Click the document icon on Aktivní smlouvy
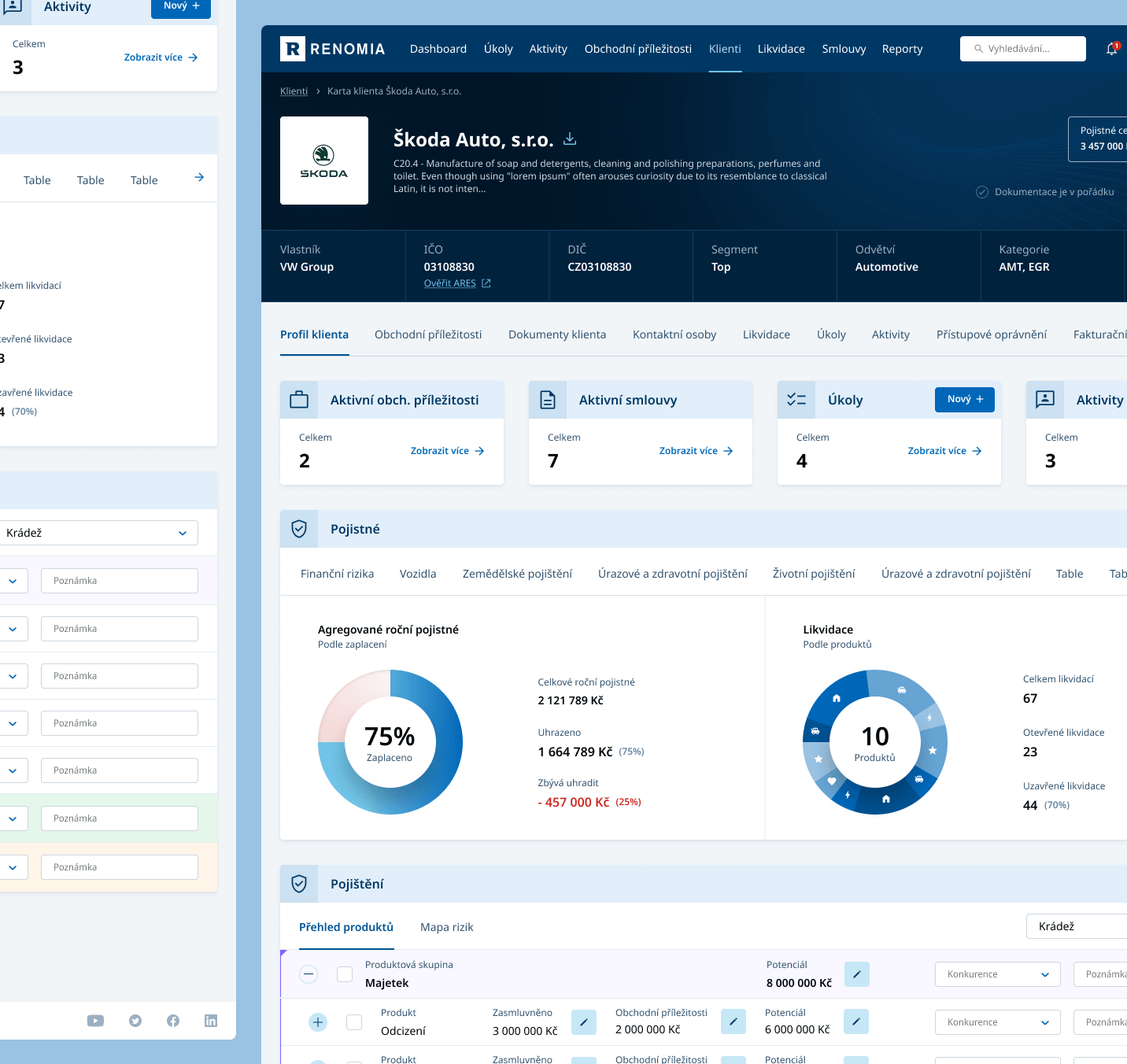 548,400
